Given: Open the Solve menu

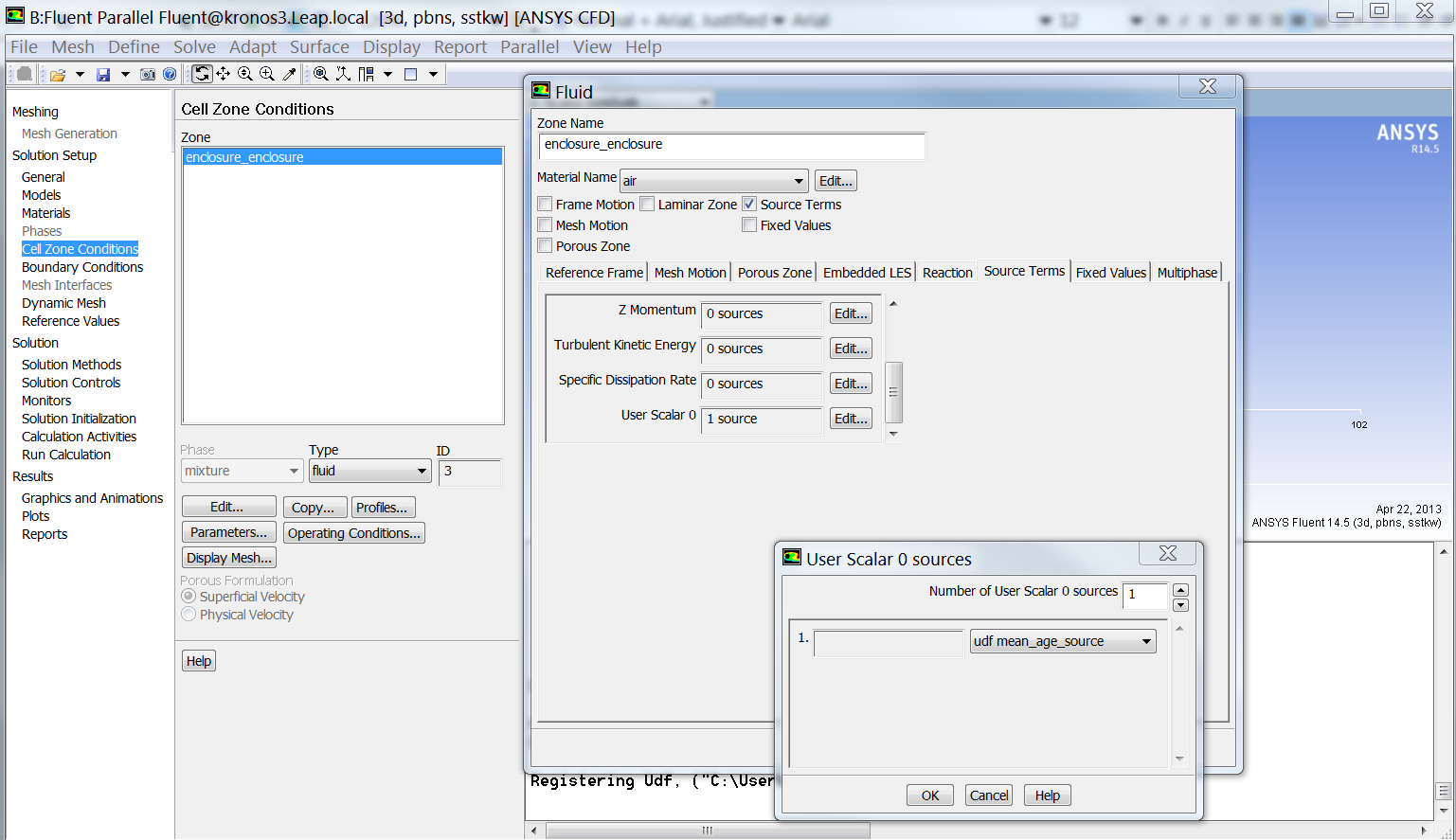Looking at the screenshot, I should pyautogui.click(x=194, y=47).
